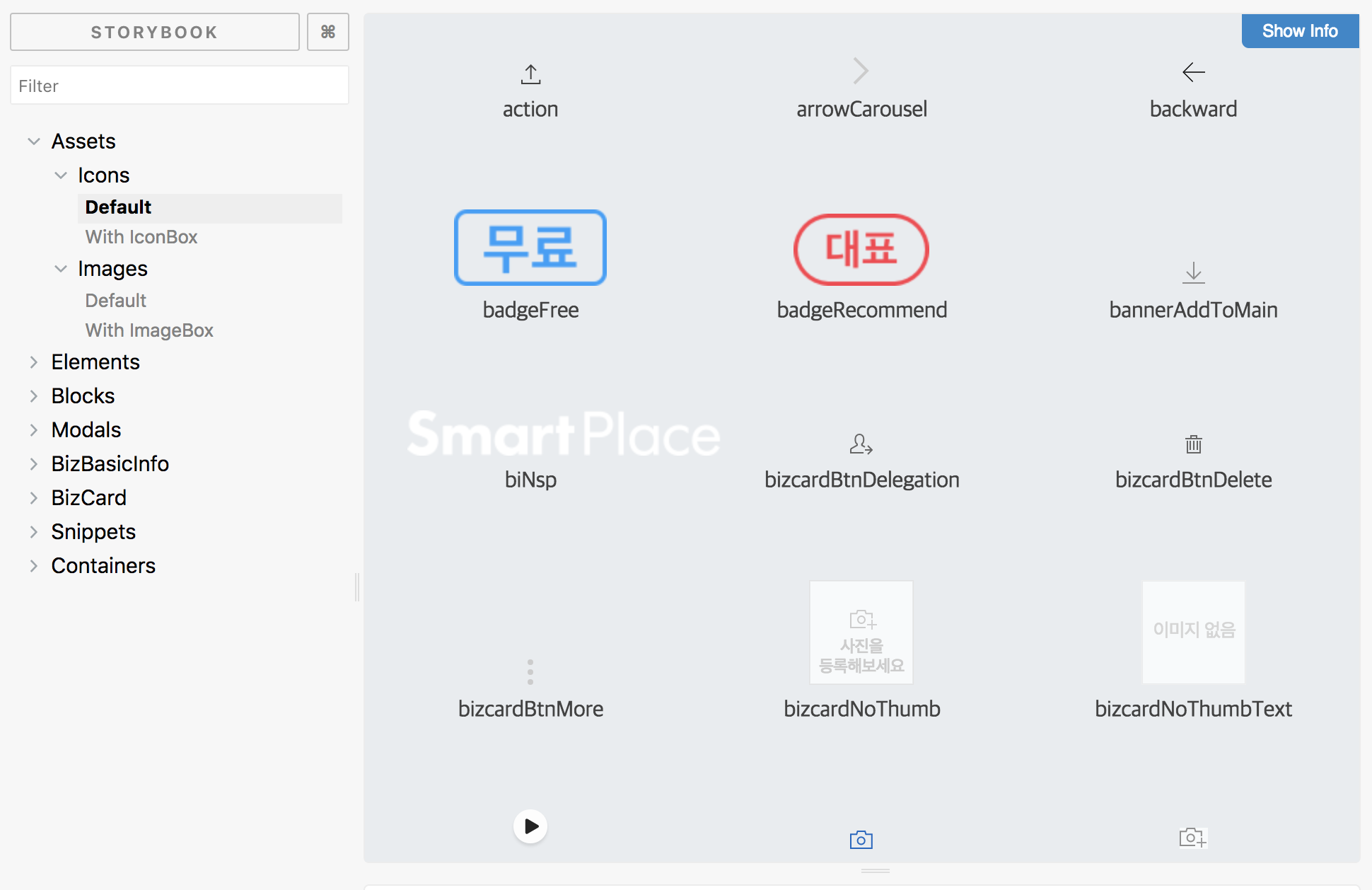Screen dimensions: 1372x890
Task: Select the With IconBox story
Action: point(141,237)
